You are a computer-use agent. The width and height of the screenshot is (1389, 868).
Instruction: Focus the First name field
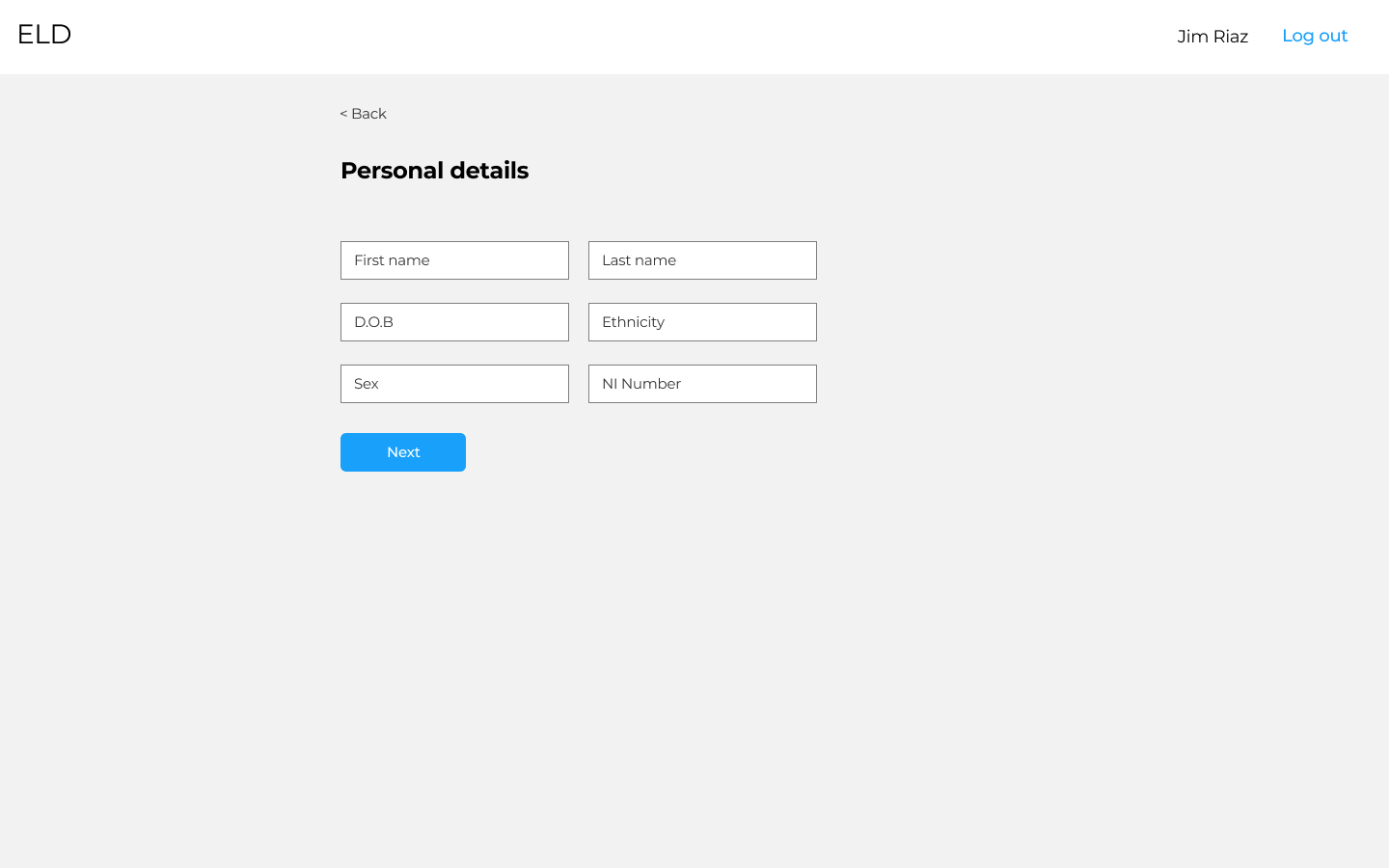point(454,260)
